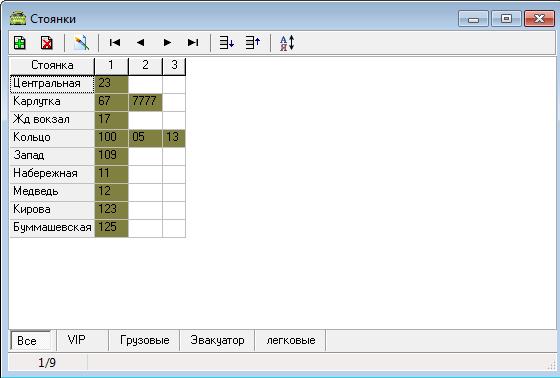Open the Эвакуатор tab
560x378 pixels.
coord(217,340)
